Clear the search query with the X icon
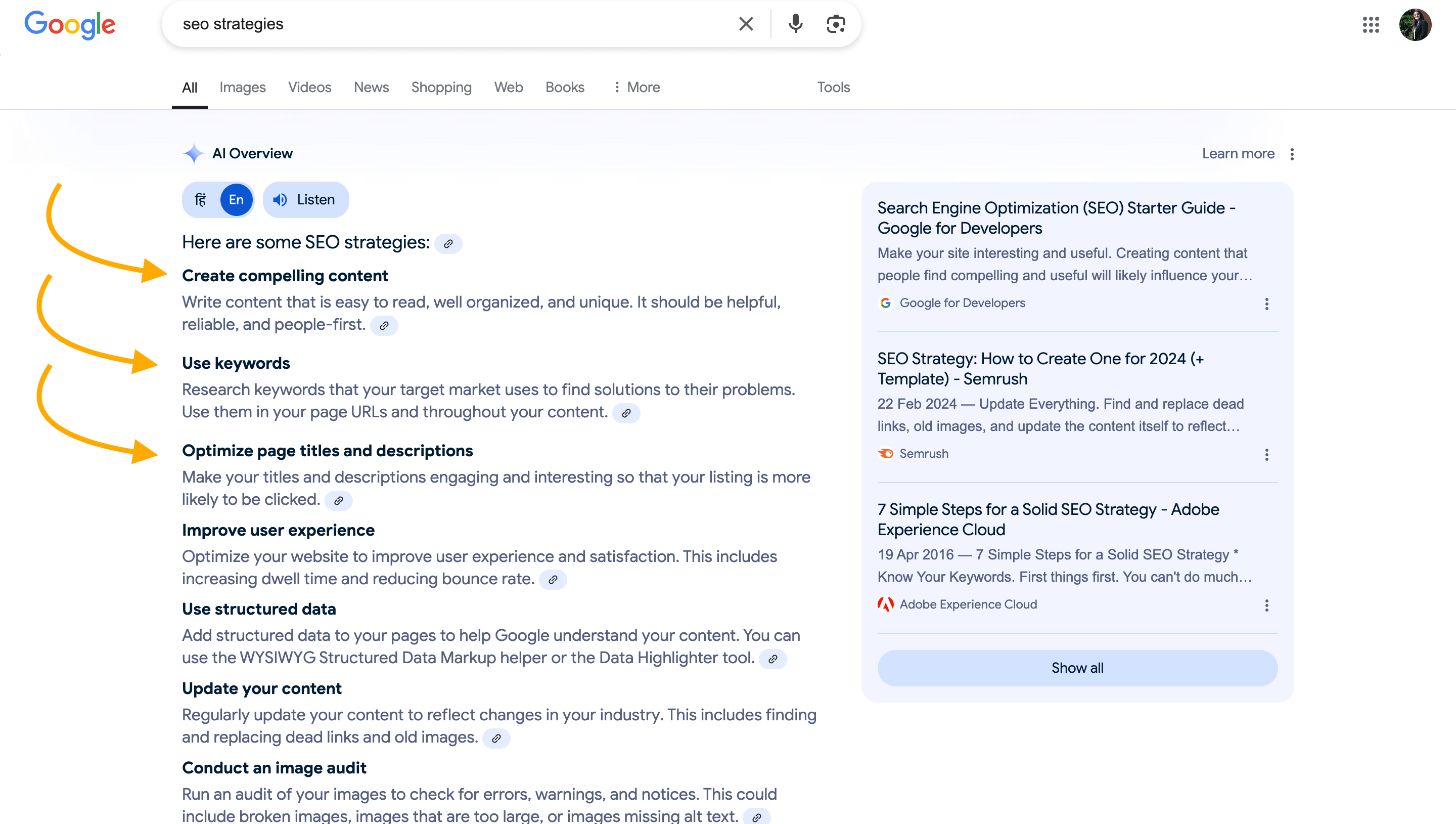Image resolution: width=1456 pixels, height=824 pixels. pyautogui.click(x=746, y=24)
